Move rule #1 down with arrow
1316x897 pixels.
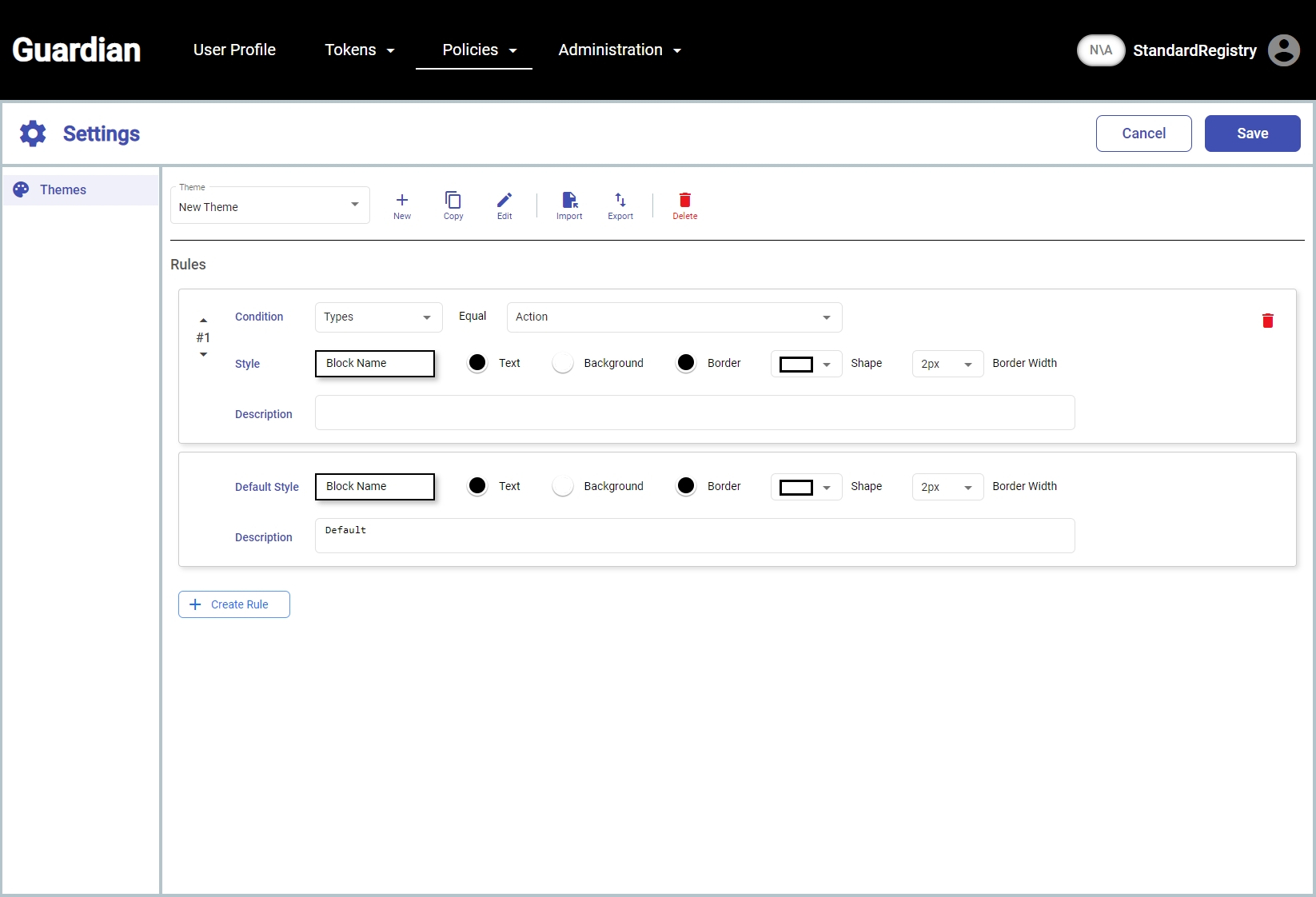(x=203, y=354)
